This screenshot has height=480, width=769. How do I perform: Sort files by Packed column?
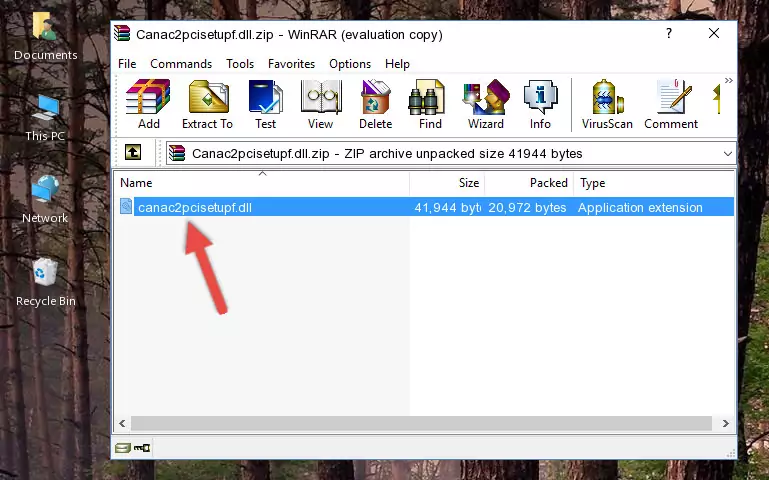(x=529, y=183)
